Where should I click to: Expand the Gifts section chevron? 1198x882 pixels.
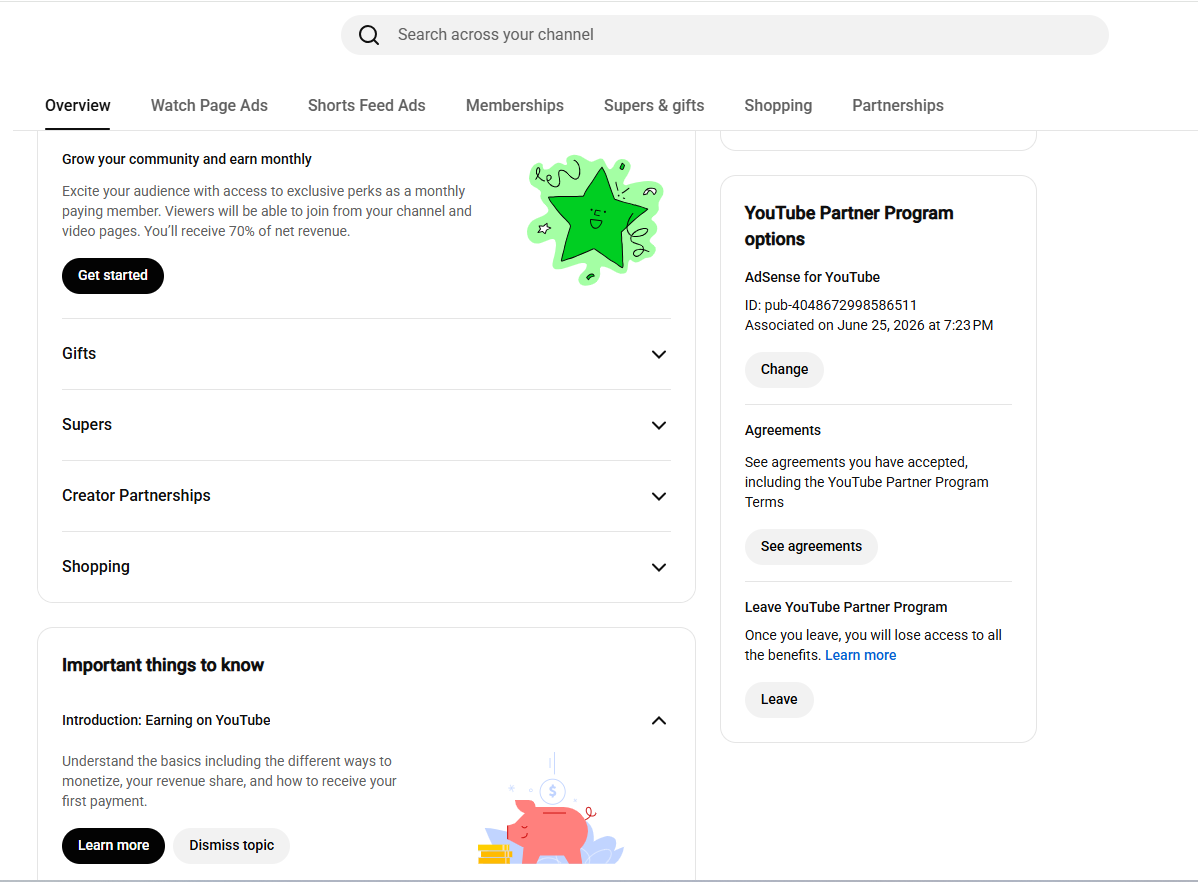659,354
